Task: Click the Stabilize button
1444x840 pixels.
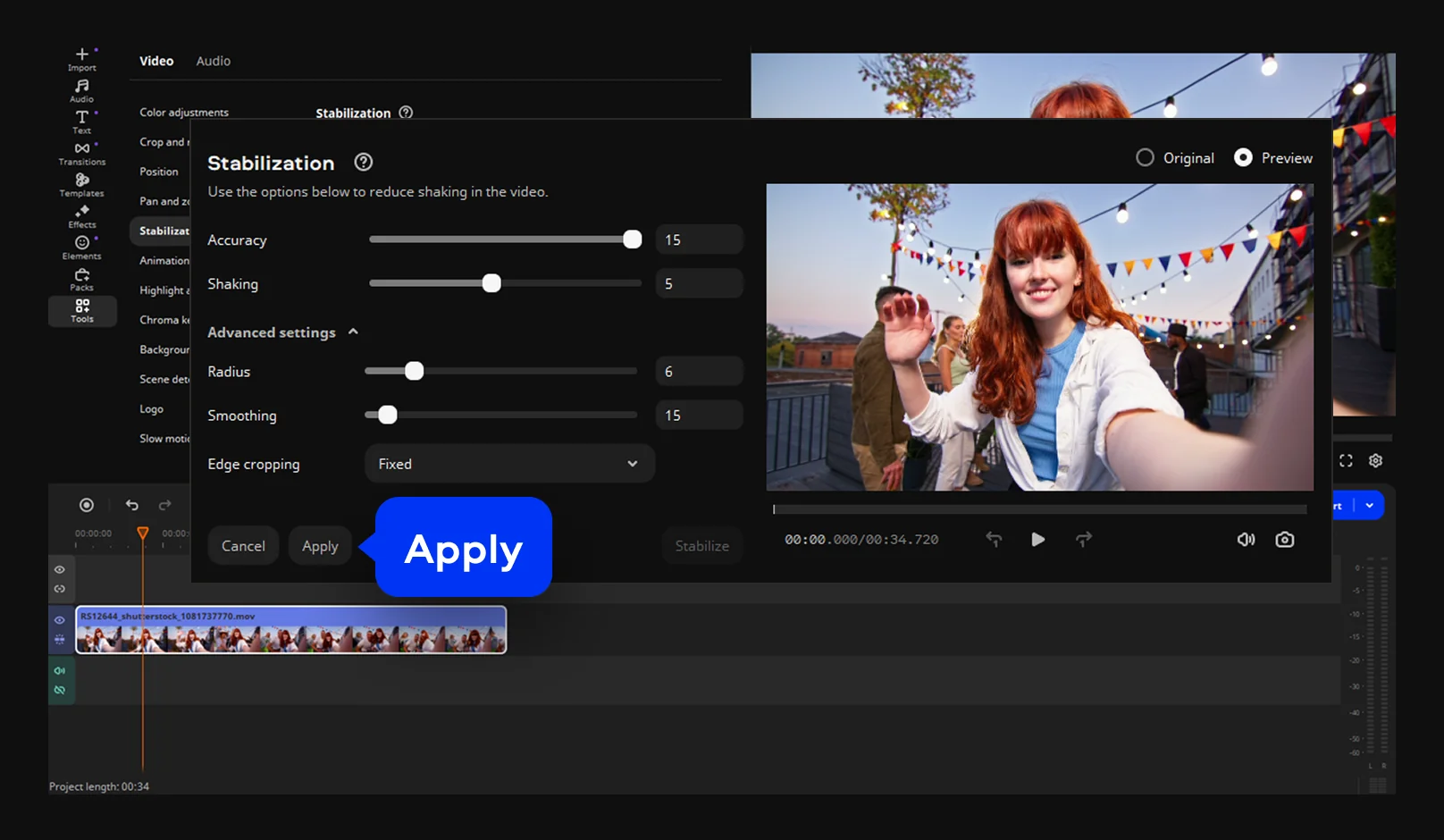Action: (x=701, y=545)
